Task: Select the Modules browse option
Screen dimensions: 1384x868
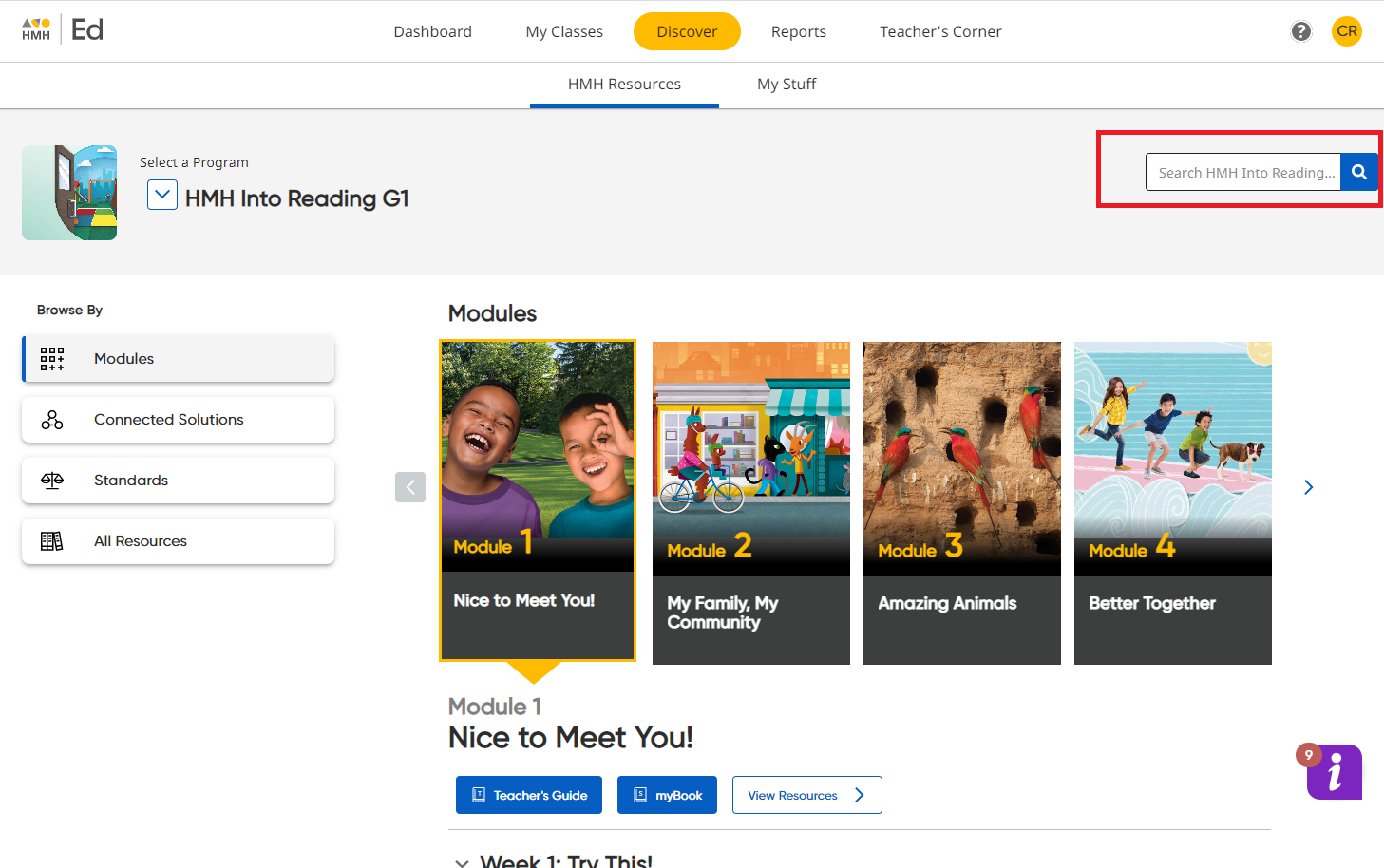Action: pyautogui.click(x=178, y=359)
